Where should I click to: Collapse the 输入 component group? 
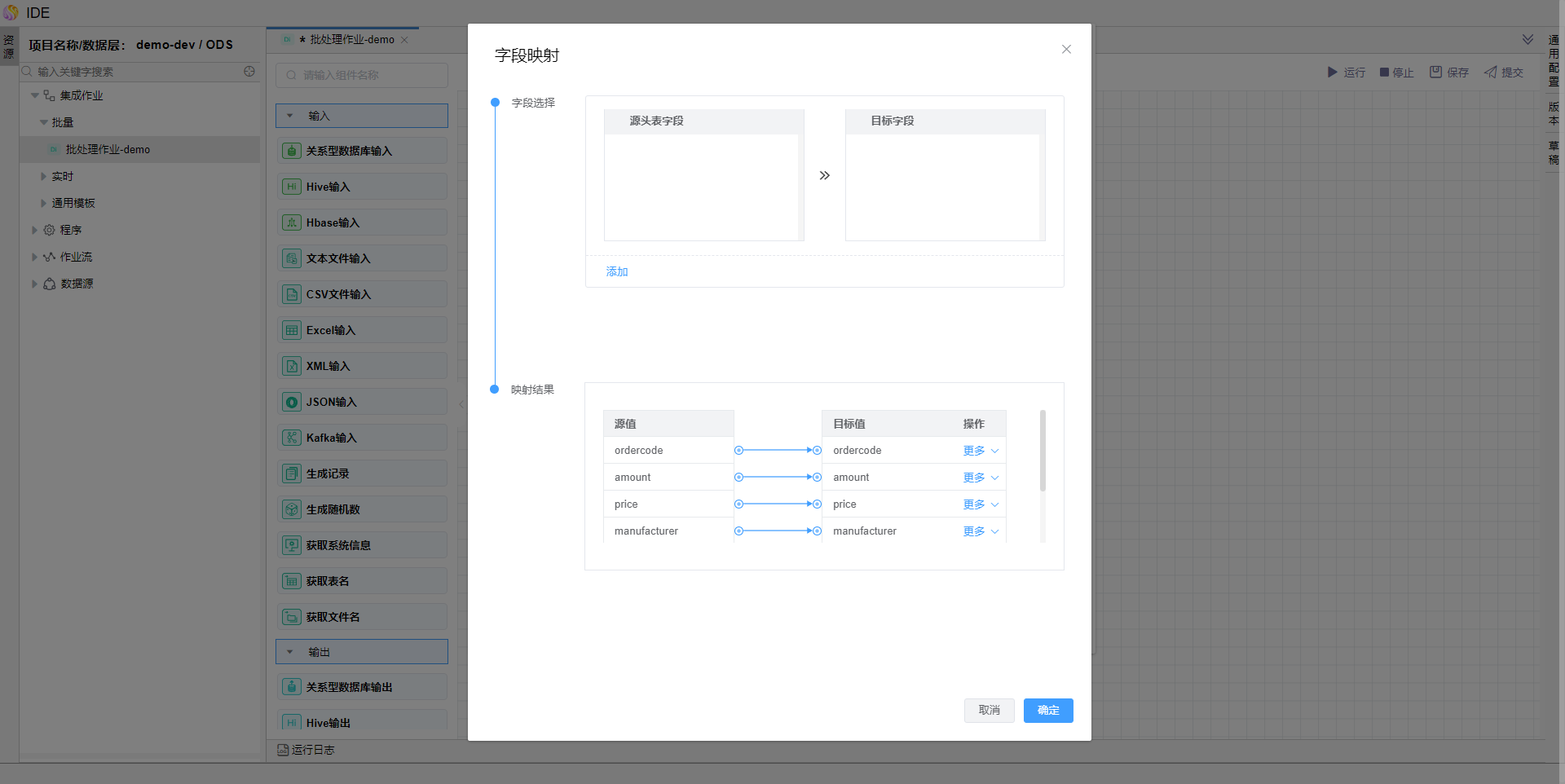point(290,116)
